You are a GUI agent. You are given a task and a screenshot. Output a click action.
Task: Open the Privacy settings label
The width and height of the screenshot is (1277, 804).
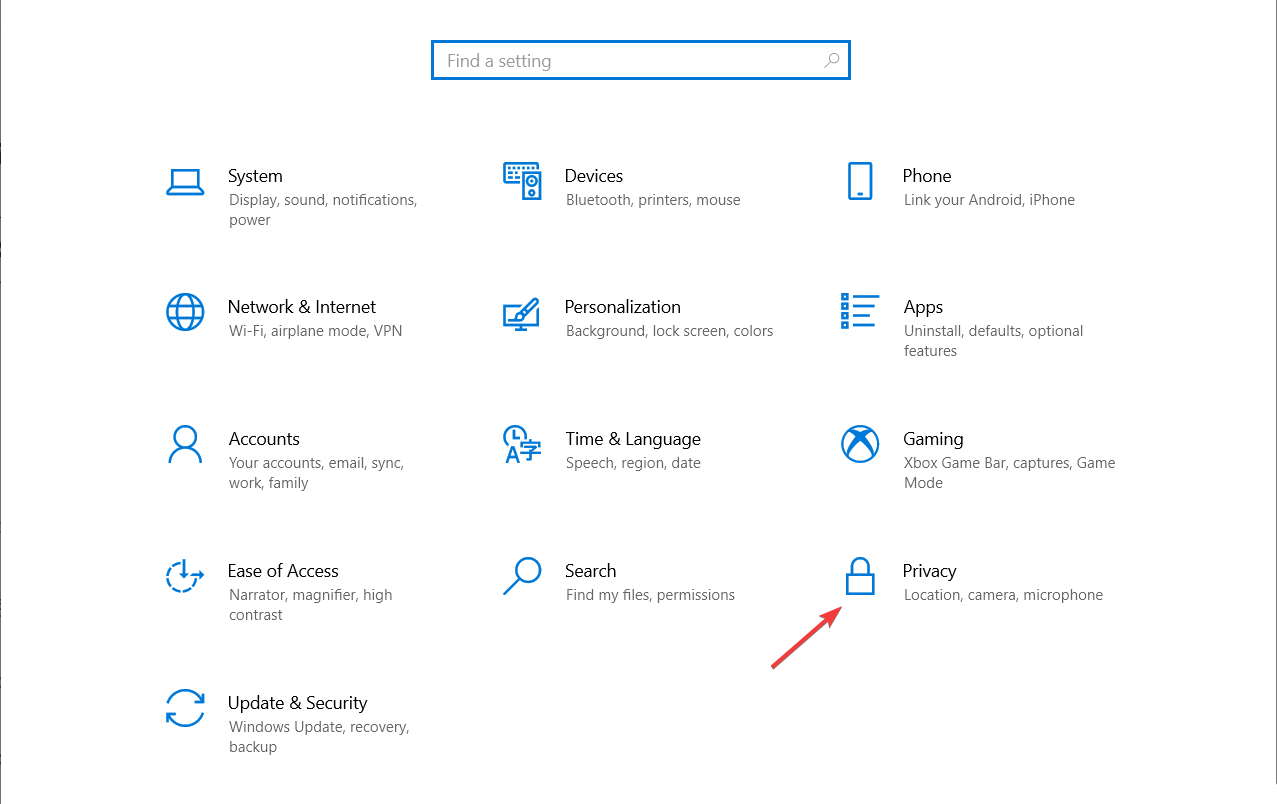pyautogui.click(x=929, y=571)
